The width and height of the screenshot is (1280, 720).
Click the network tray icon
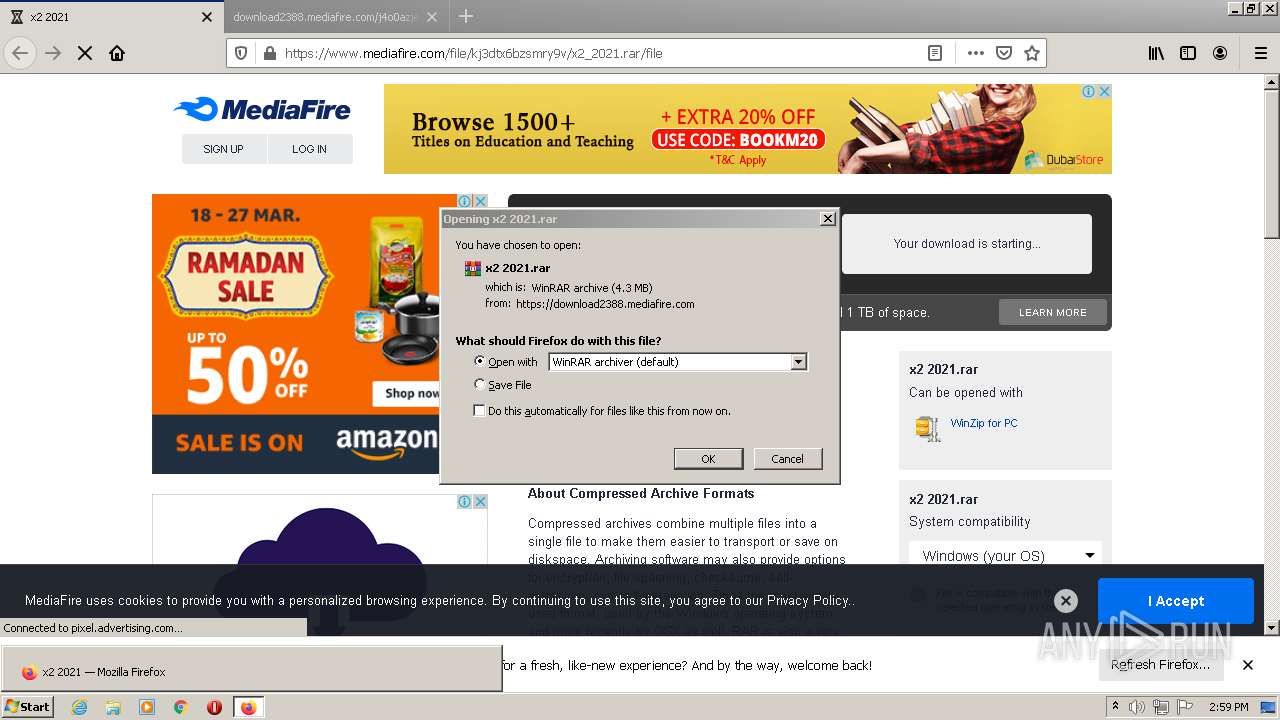pos(1161,707)
